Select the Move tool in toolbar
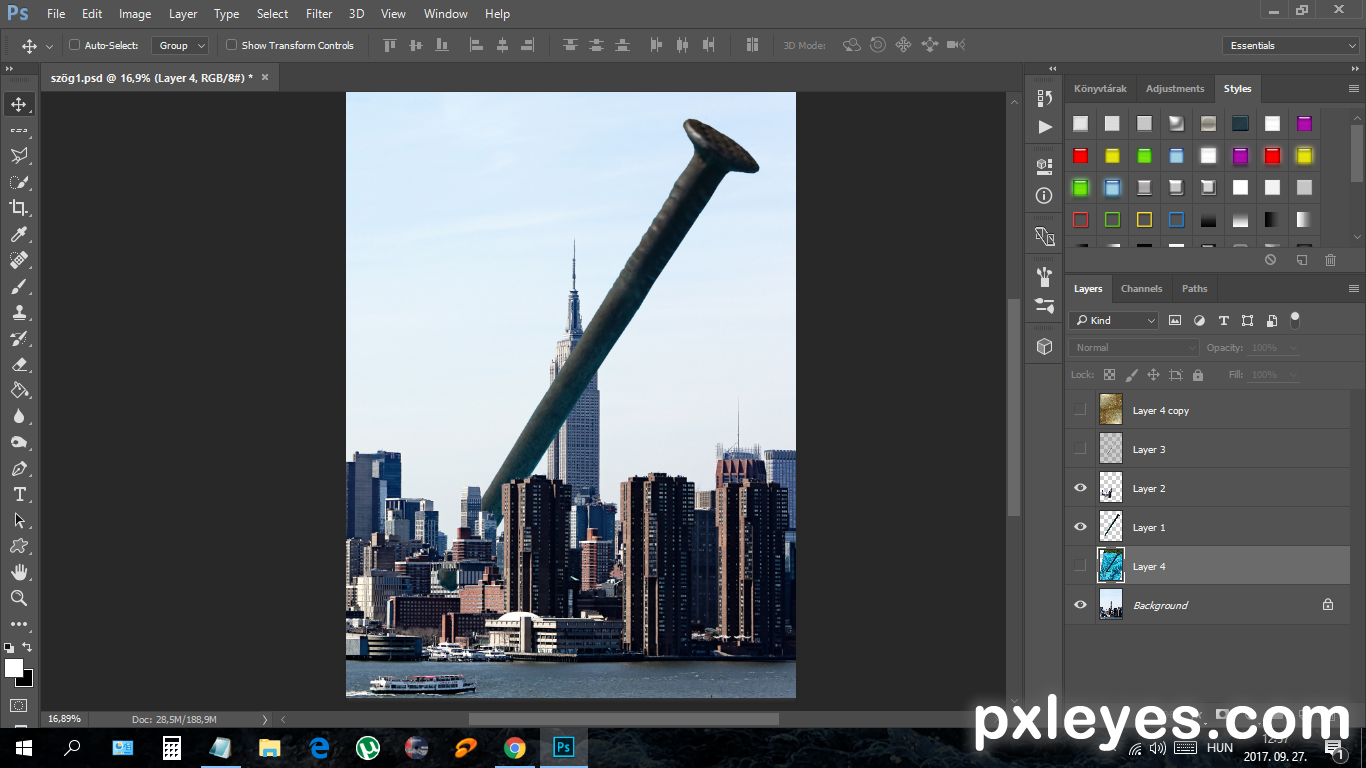The height and width of the screenshot is (768, 1366). (18, 104)
